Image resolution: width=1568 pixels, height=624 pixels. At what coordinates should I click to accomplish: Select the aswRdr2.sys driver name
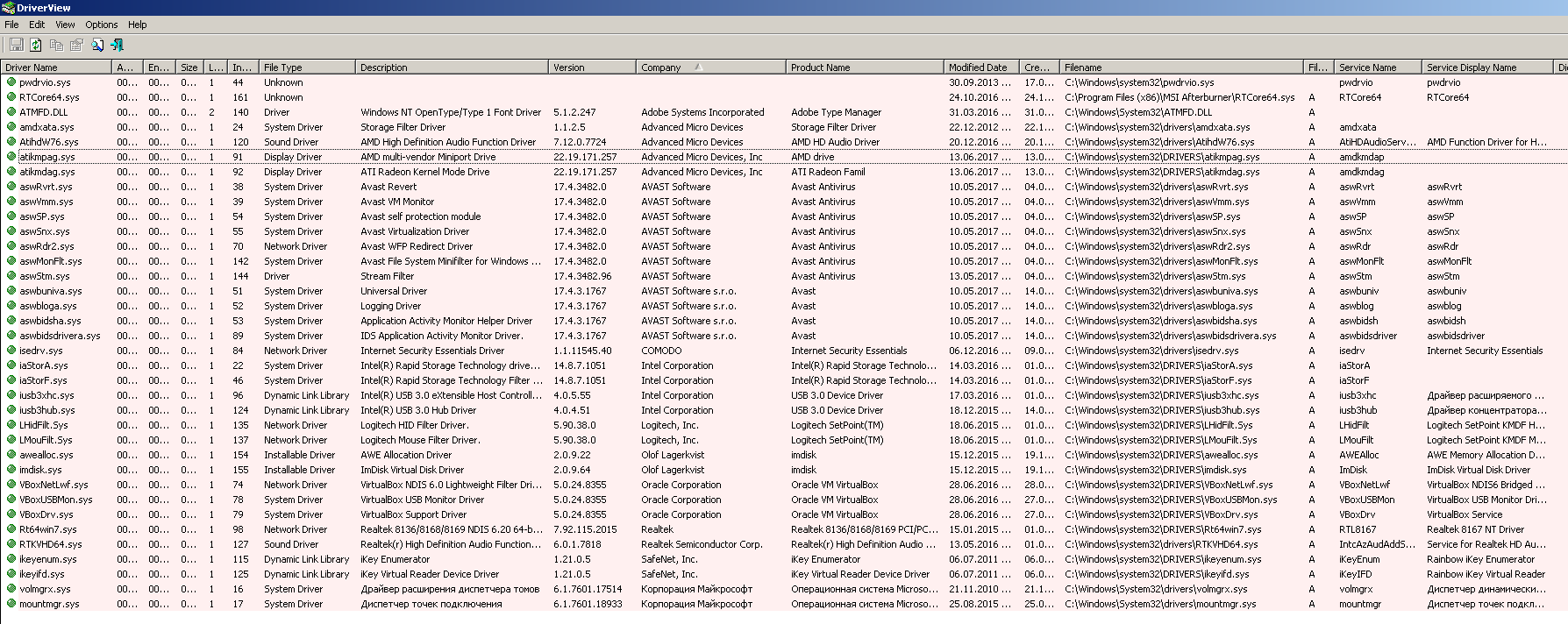pyautogui.click(x=47, y=246)
